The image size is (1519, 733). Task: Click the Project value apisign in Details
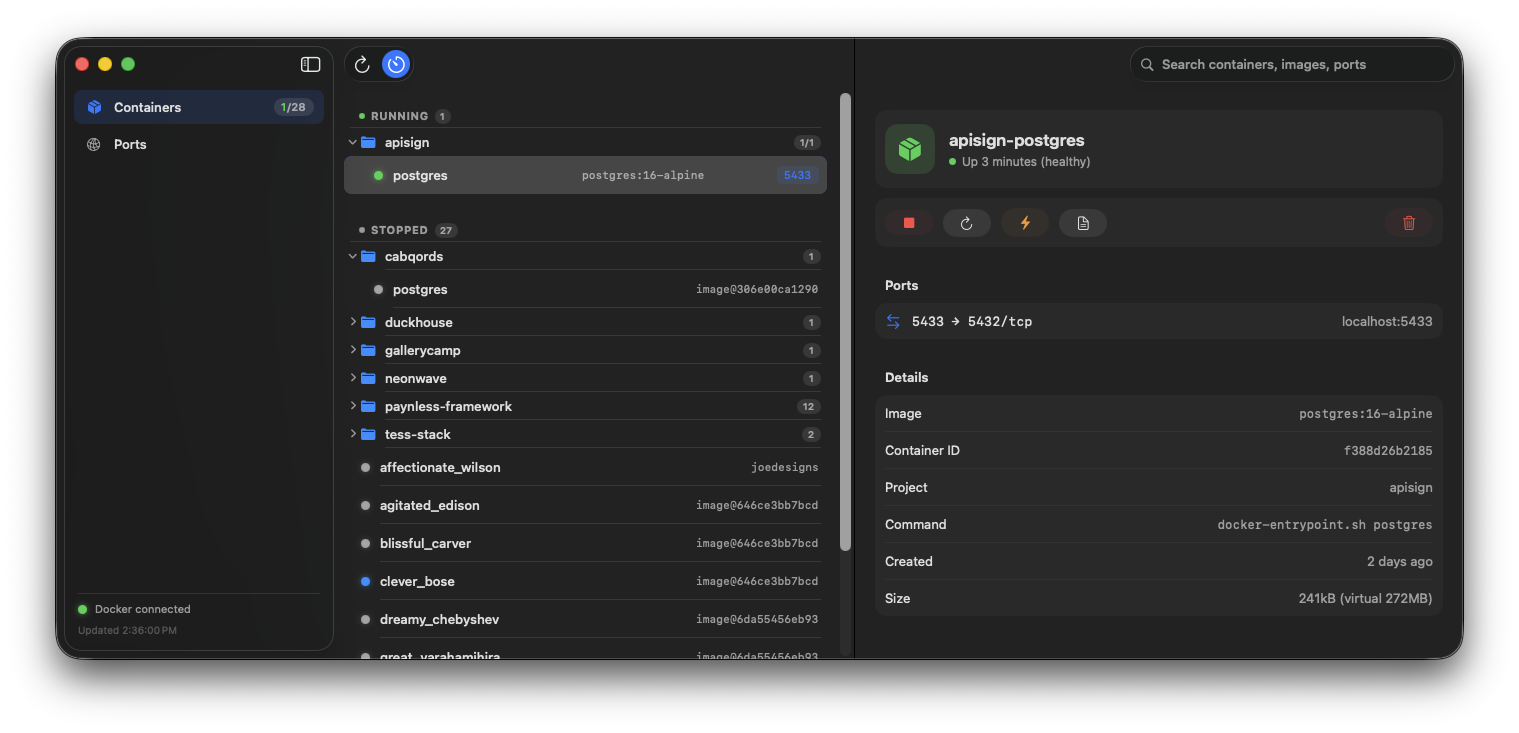coord(1411,488)
